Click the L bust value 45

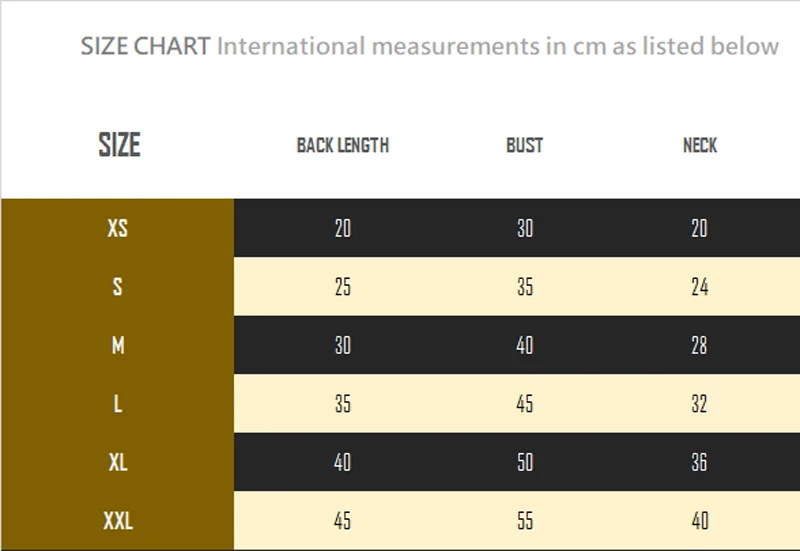point(525,404)
